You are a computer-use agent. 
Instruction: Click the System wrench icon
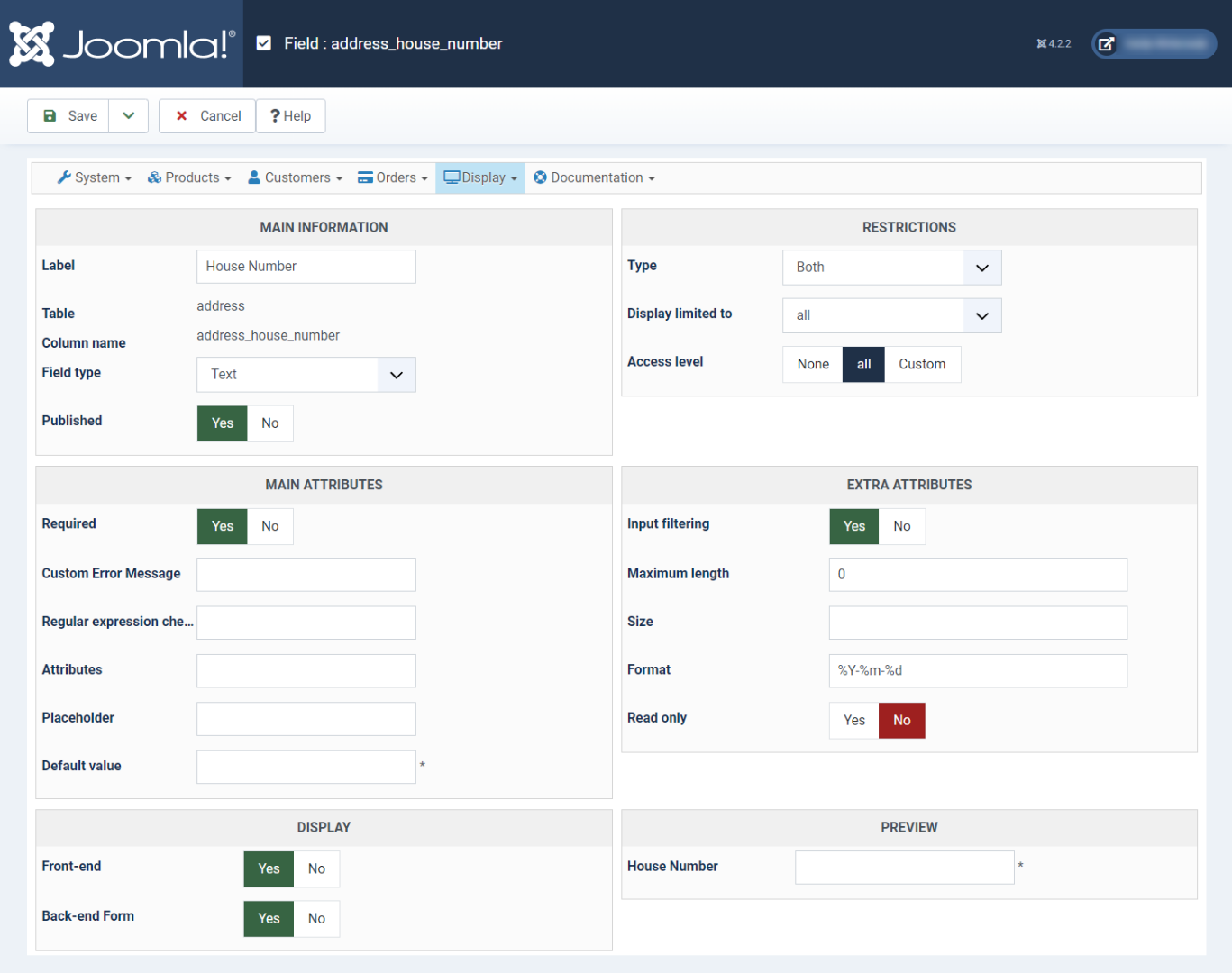(64, 177)
